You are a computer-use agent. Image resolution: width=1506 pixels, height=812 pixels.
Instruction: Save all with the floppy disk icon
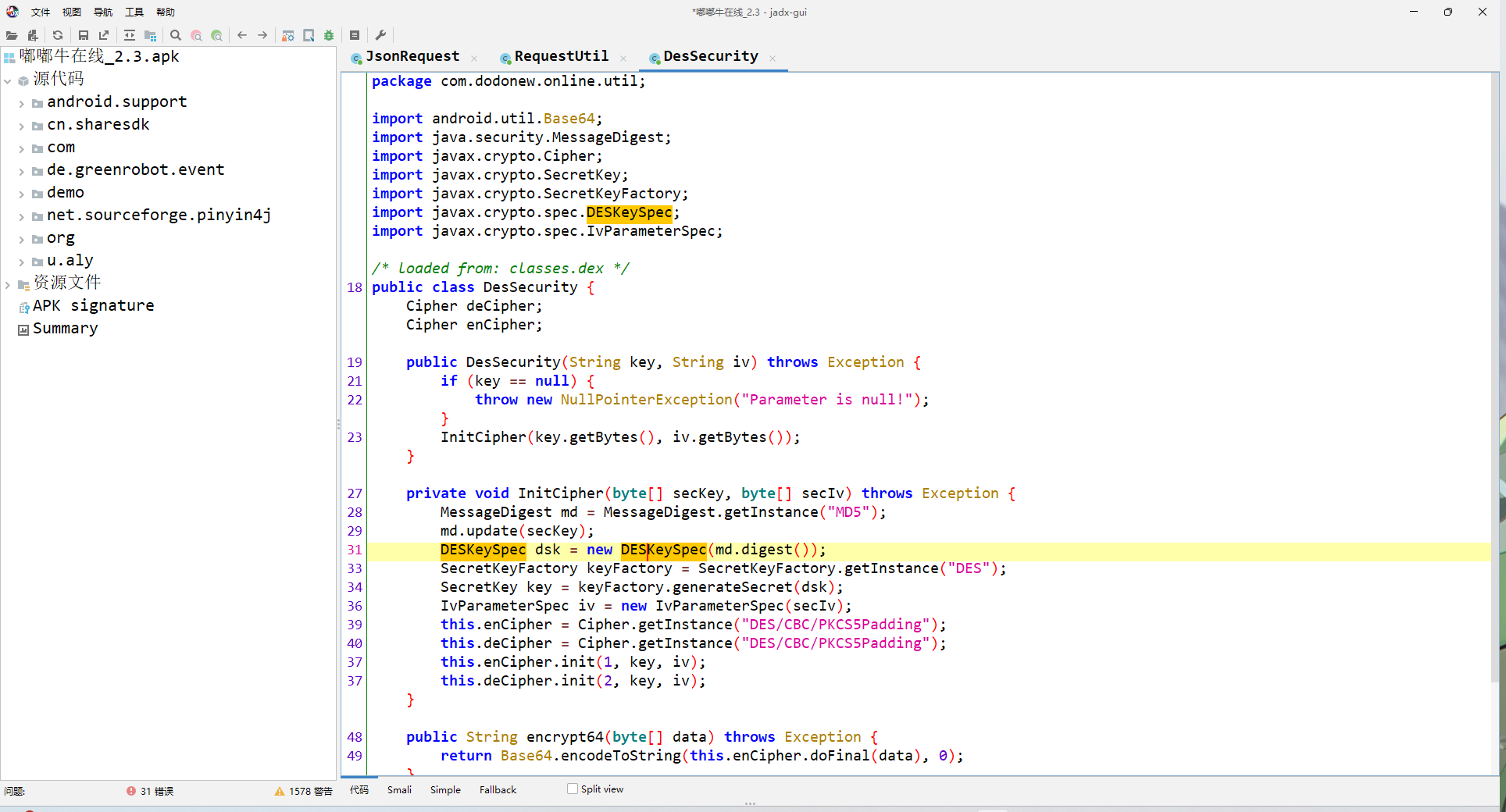[83, 35]
